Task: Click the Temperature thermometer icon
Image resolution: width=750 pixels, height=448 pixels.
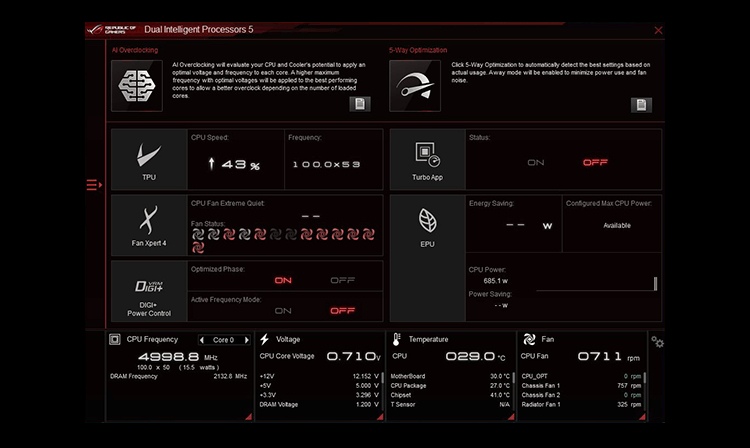Action: click(397, 339)
